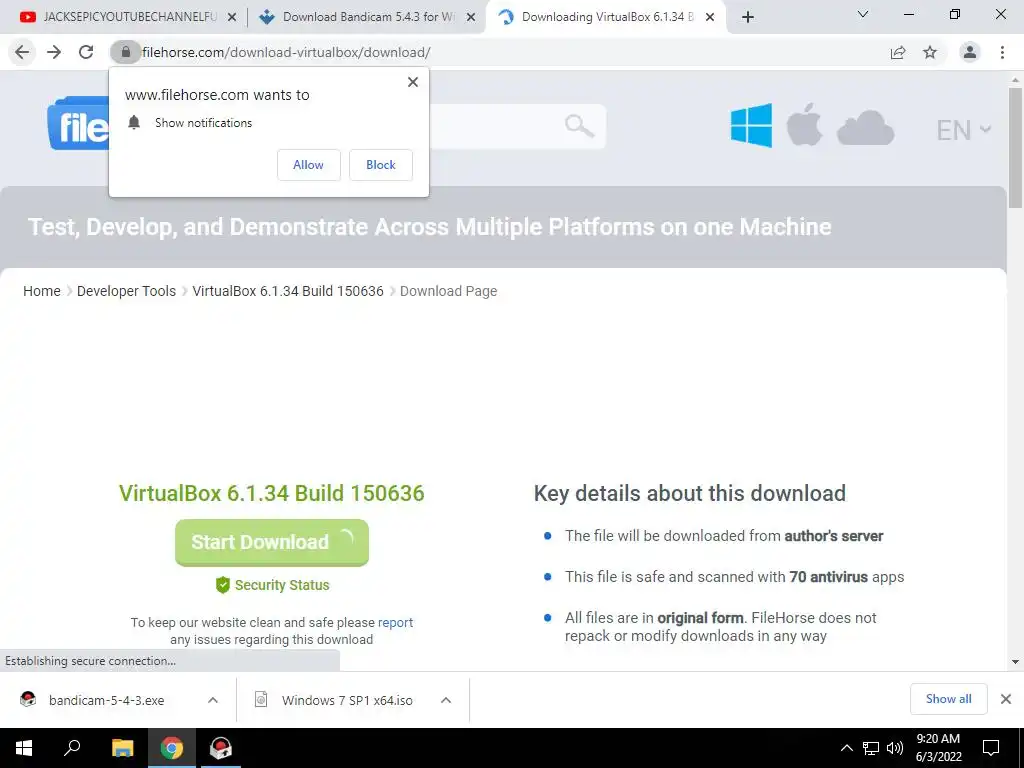Open the Security Status link
Image resolution: width=1024 pixels, height=768 pixels.
tap(272, 585)
